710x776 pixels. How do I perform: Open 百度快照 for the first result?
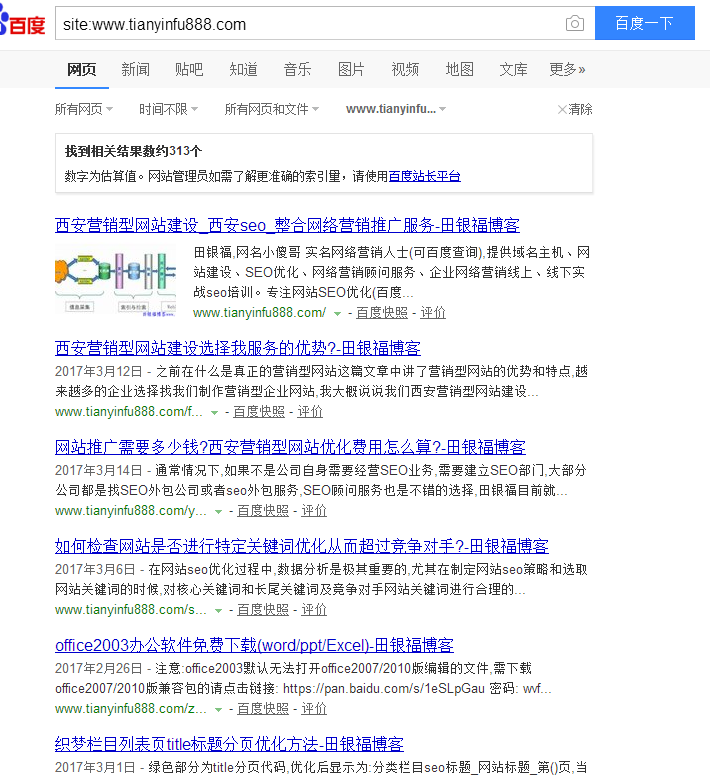click(x=382, y=313)
